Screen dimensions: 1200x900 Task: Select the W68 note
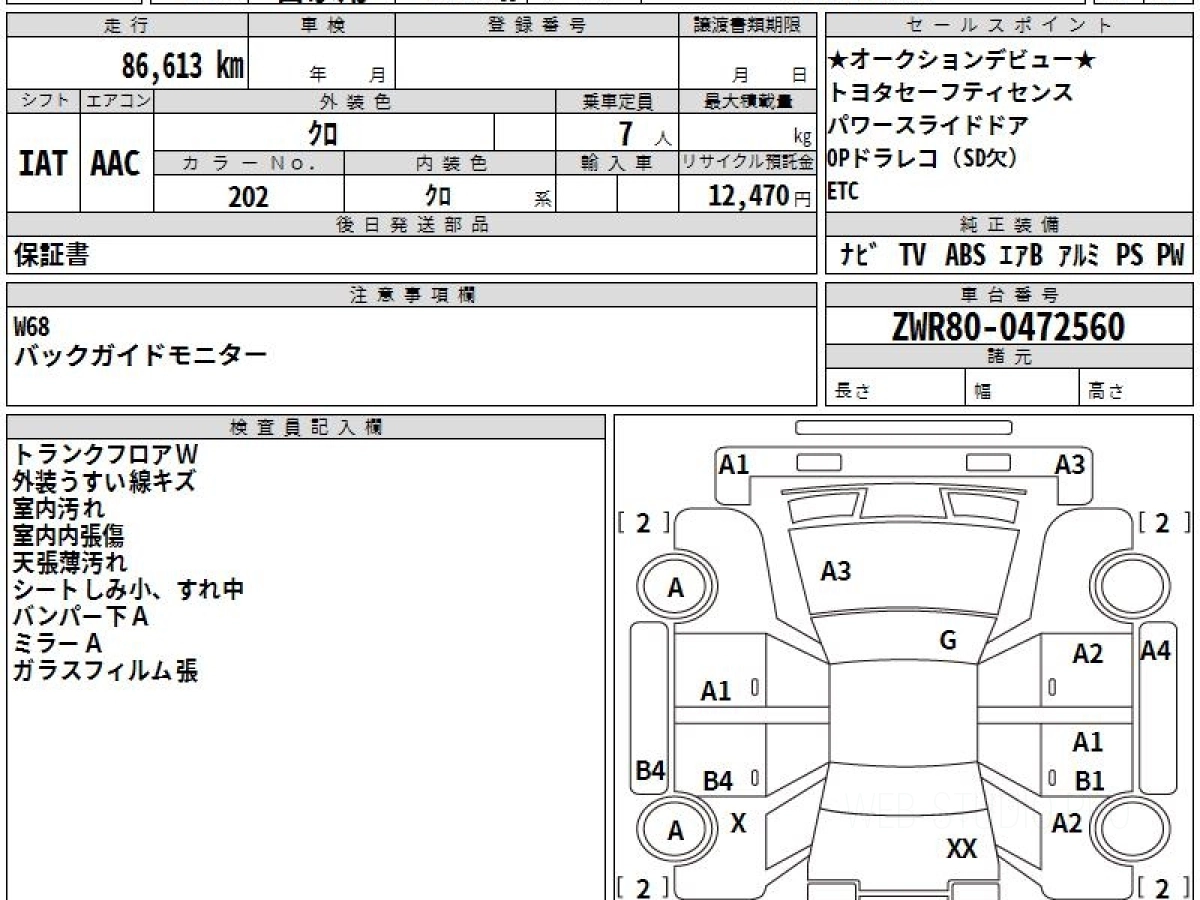31,326
